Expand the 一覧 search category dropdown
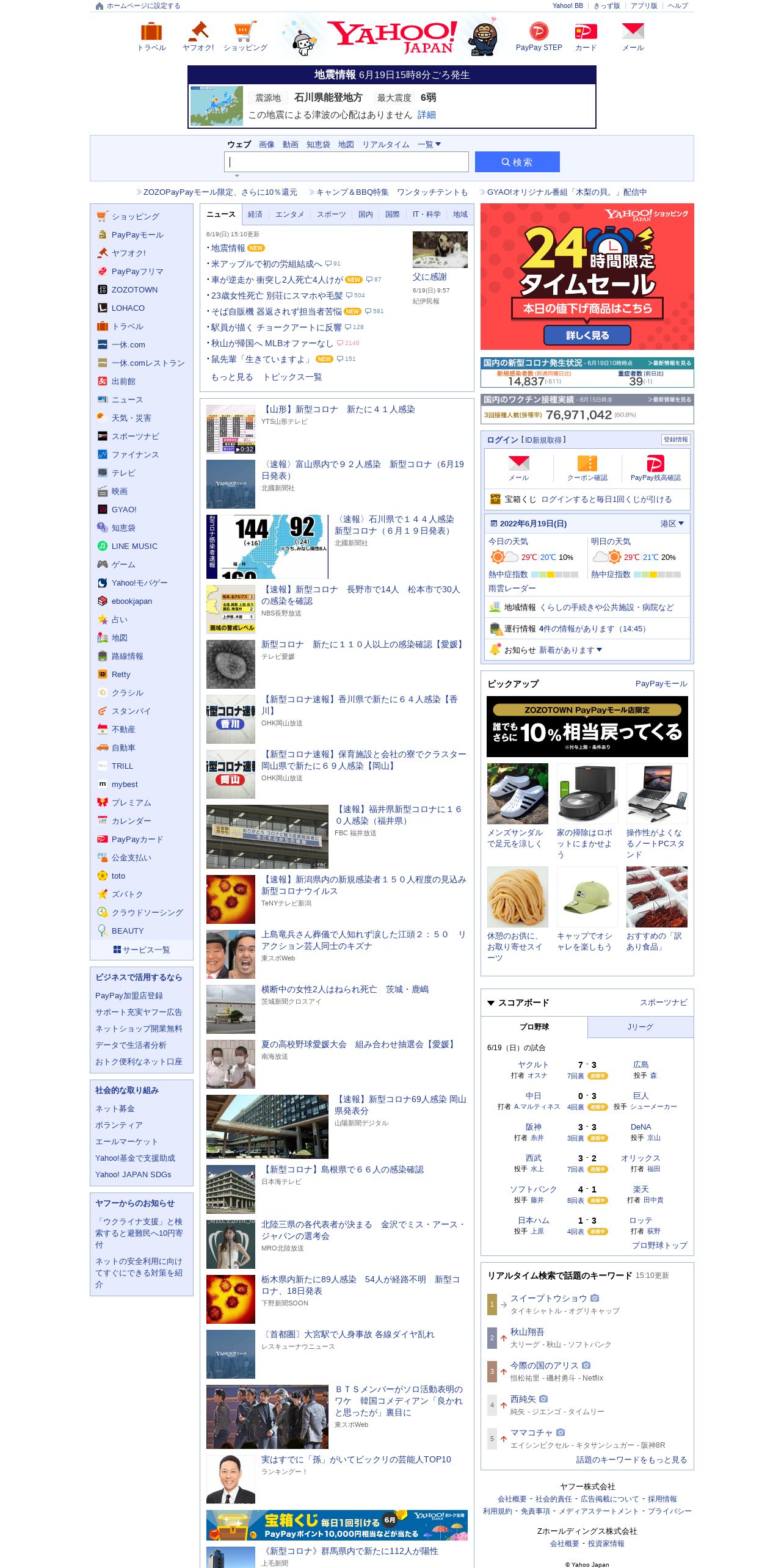Screen dimensions: 784x1568 [429, 145]
